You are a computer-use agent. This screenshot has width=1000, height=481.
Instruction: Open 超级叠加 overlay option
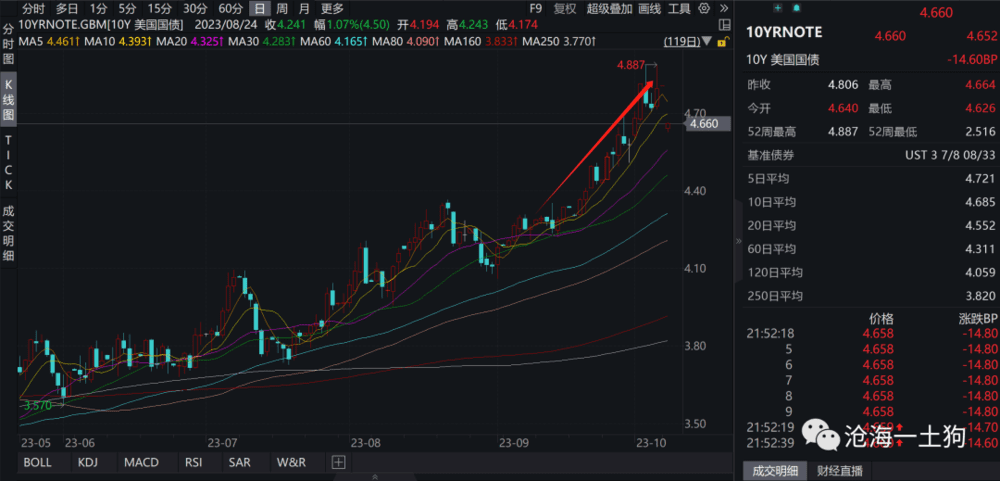(x=610, y=8)
